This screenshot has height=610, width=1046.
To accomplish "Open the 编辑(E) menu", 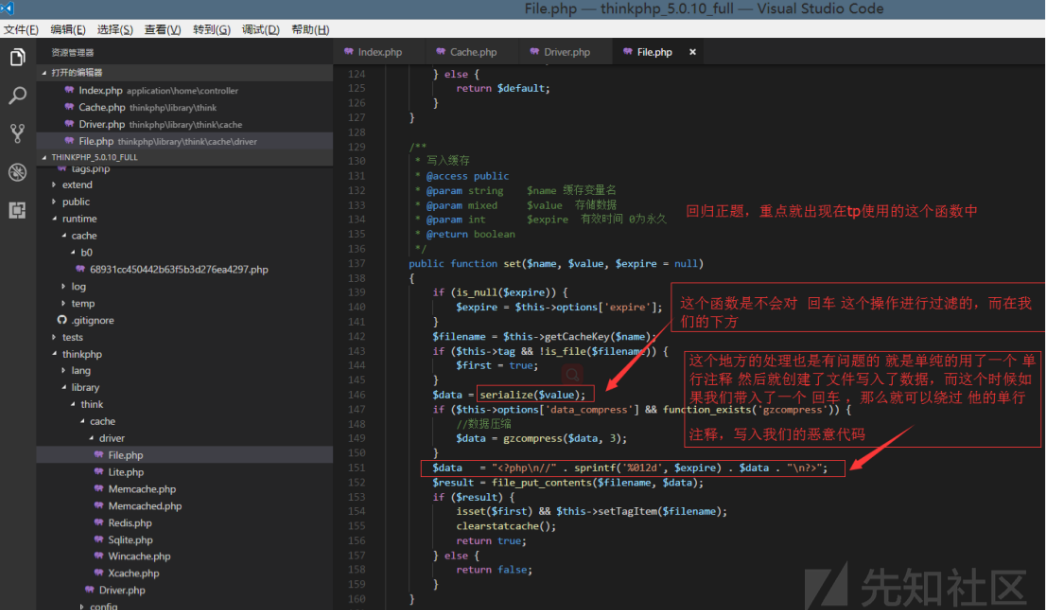I will pos(68,29).
